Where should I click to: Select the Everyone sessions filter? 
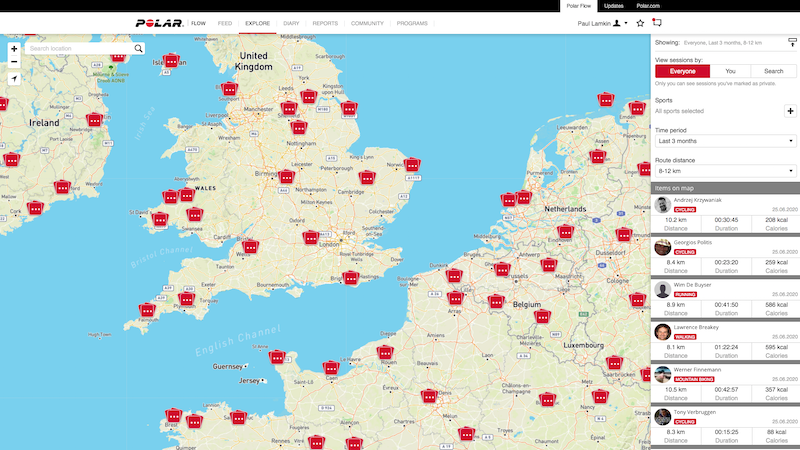pos(683,71)
